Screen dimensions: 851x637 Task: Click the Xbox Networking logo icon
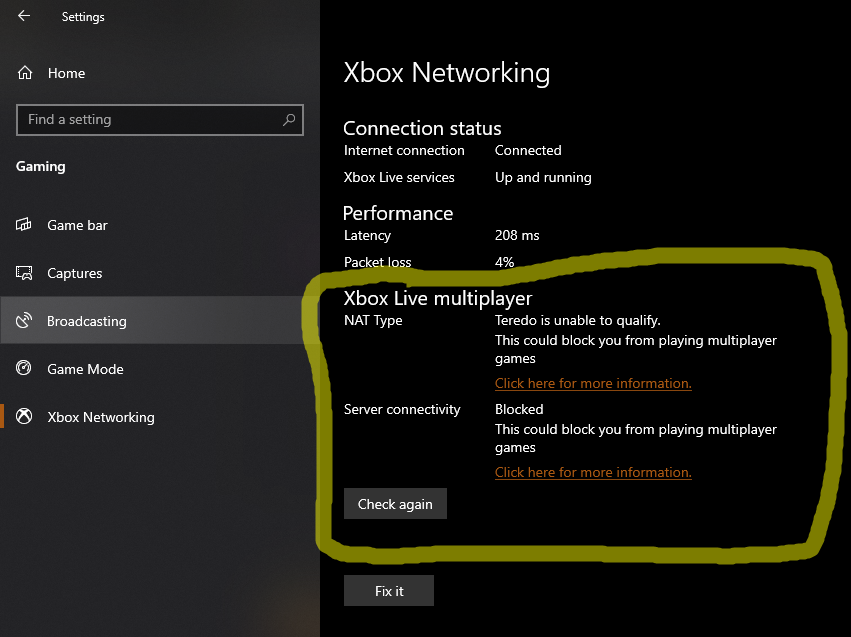point(24,416)
